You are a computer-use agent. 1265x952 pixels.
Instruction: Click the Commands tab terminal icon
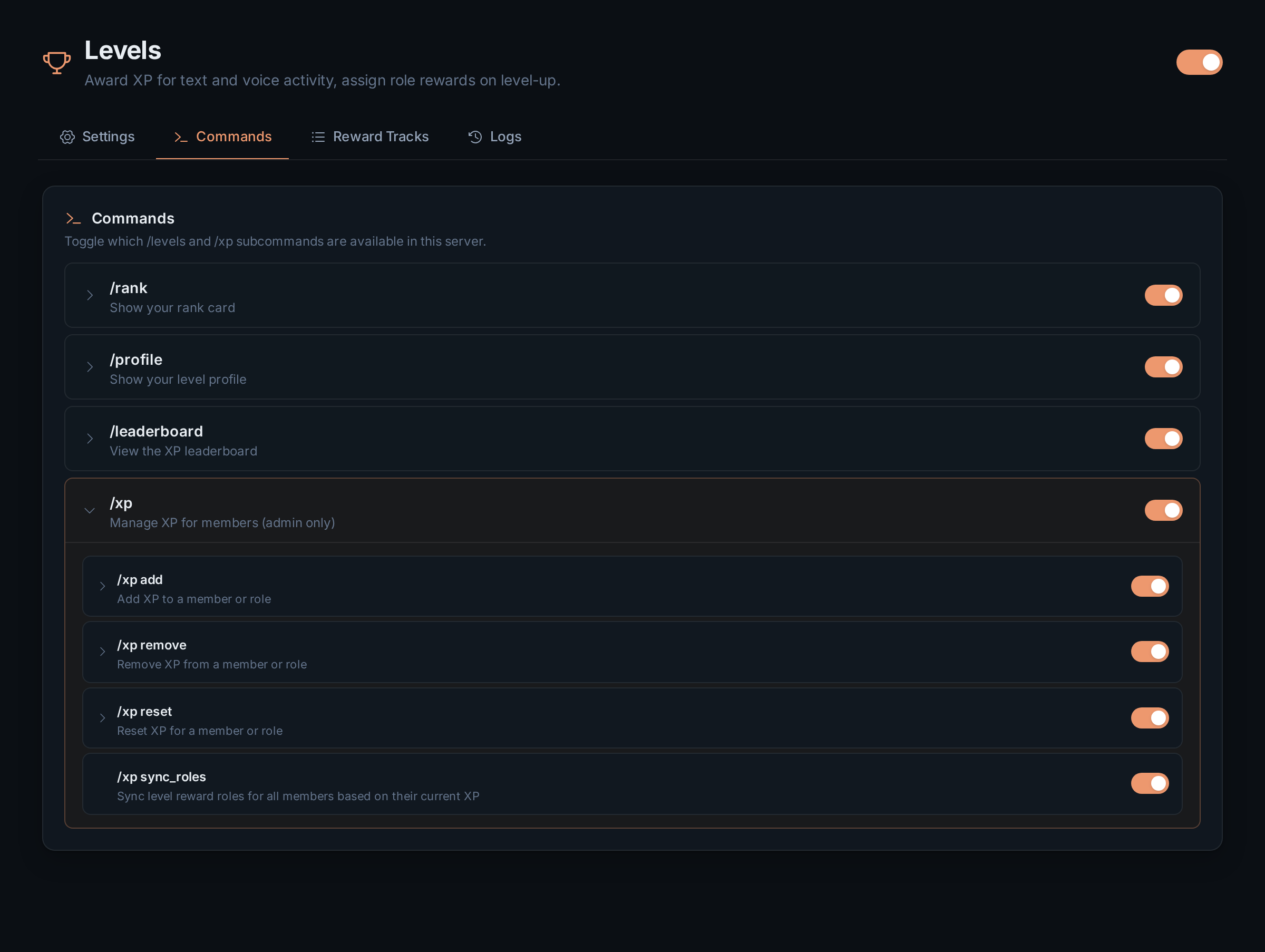click(181, 137)
